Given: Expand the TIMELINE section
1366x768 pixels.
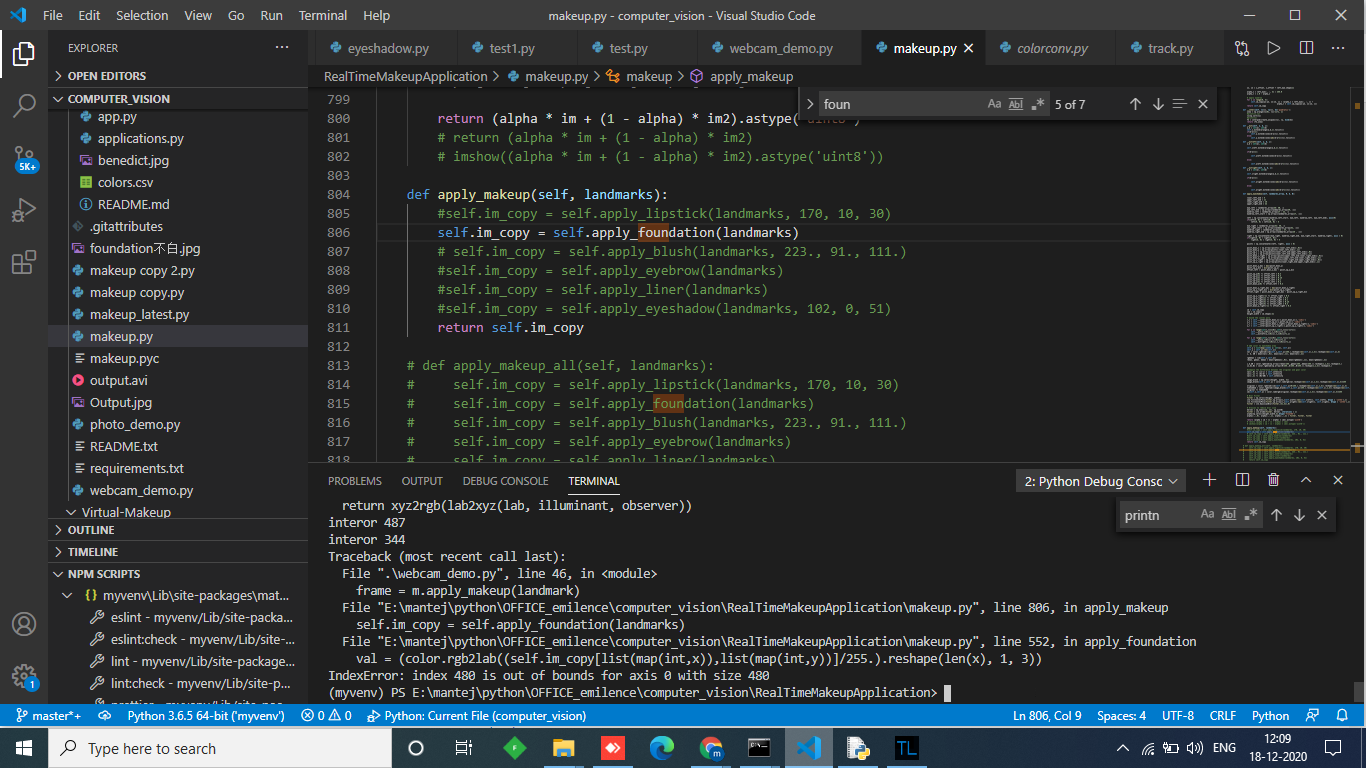Looking at the screenshot, I should (178, 552).
